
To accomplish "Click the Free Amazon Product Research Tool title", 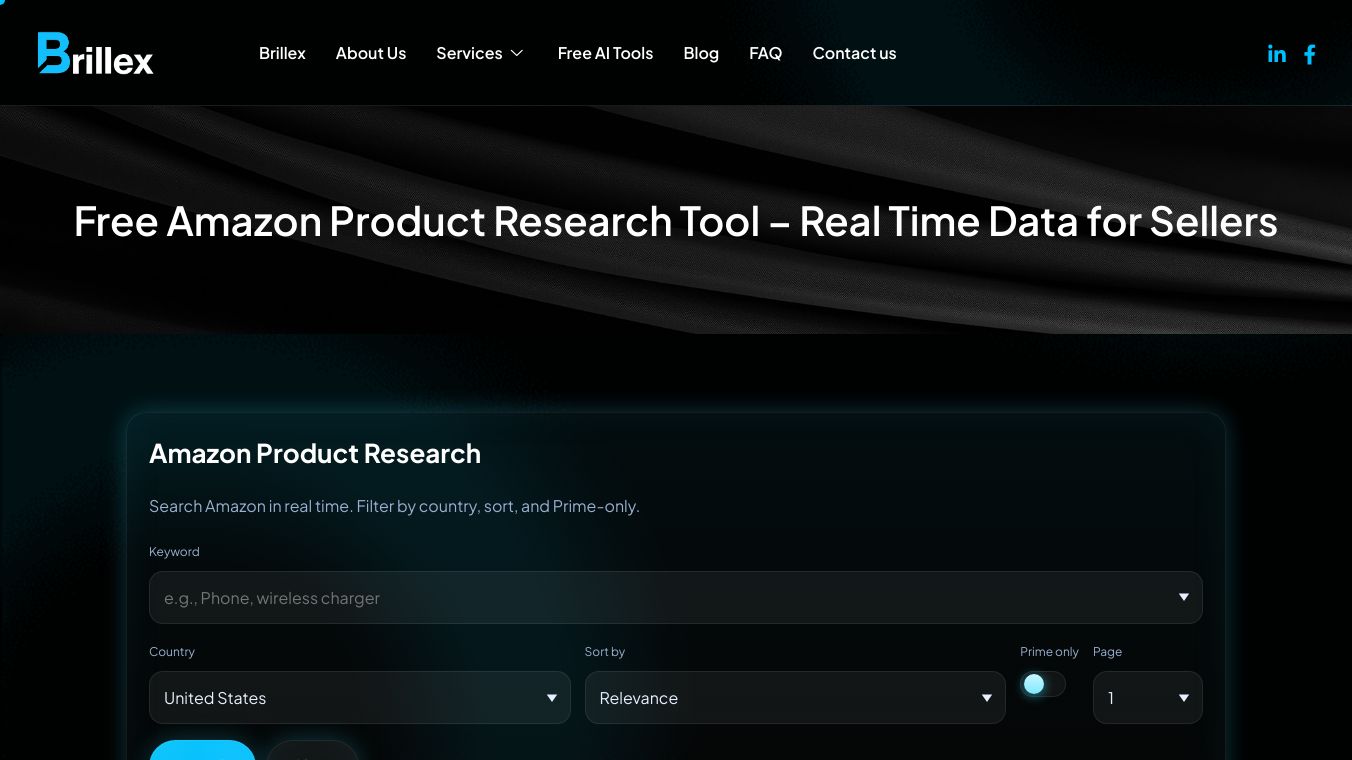I will 676,221.
